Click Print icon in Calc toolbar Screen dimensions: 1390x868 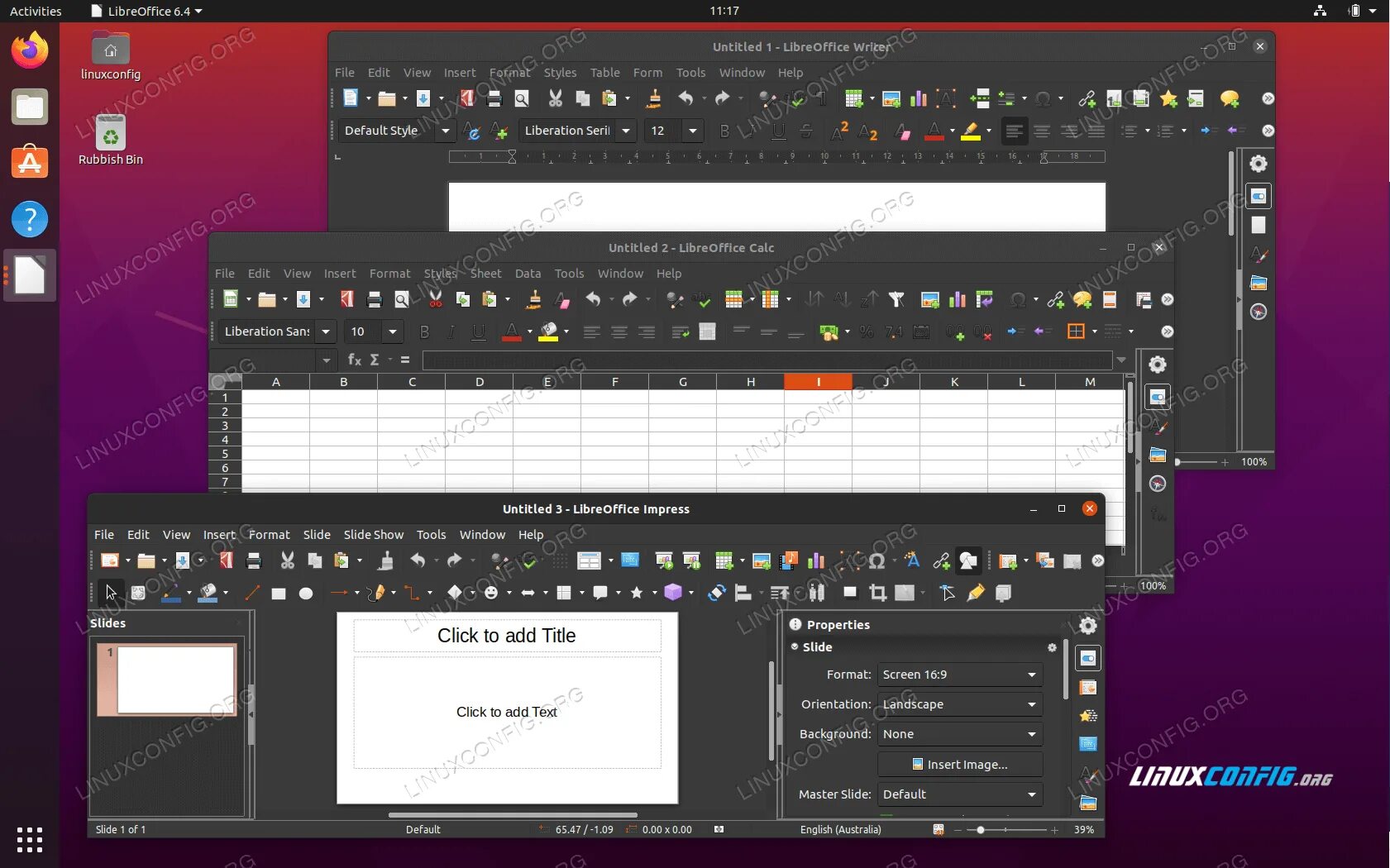374,299
